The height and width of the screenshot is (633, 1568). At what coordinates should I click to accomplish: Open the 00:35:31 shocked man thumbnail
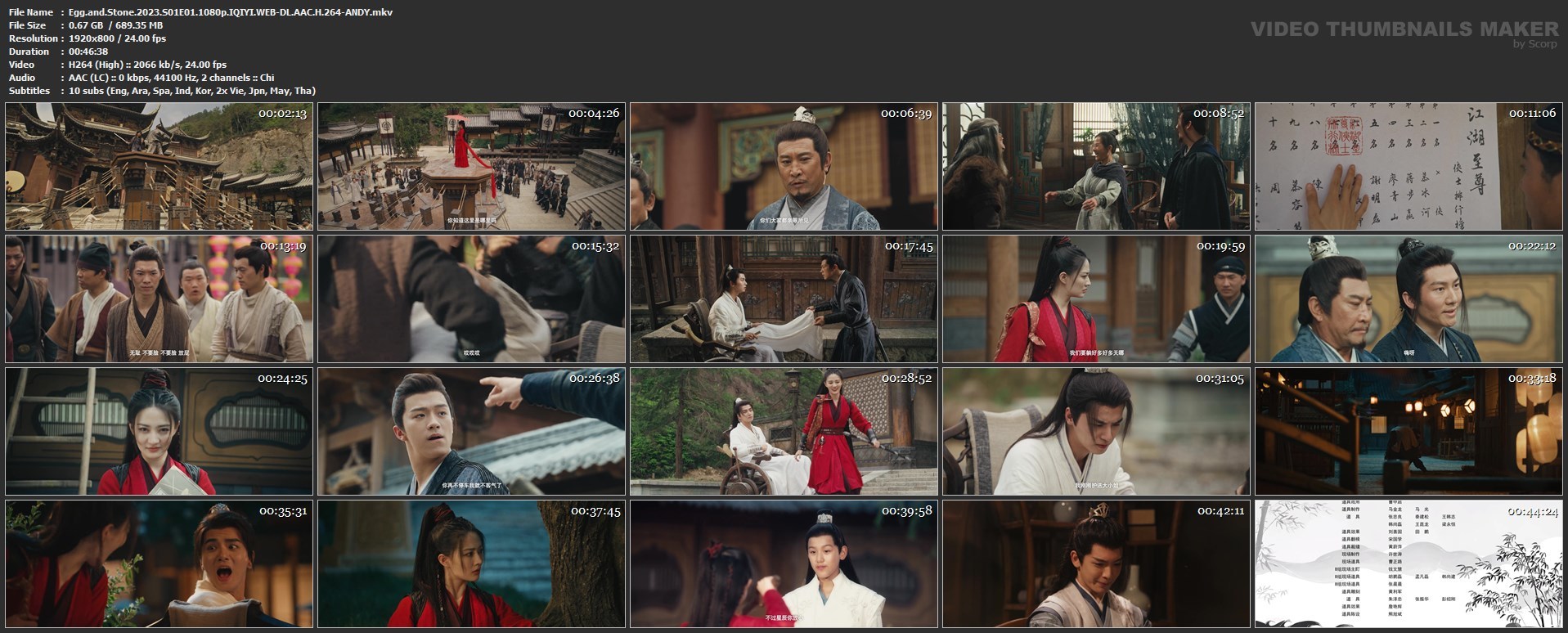click(159, 564)
